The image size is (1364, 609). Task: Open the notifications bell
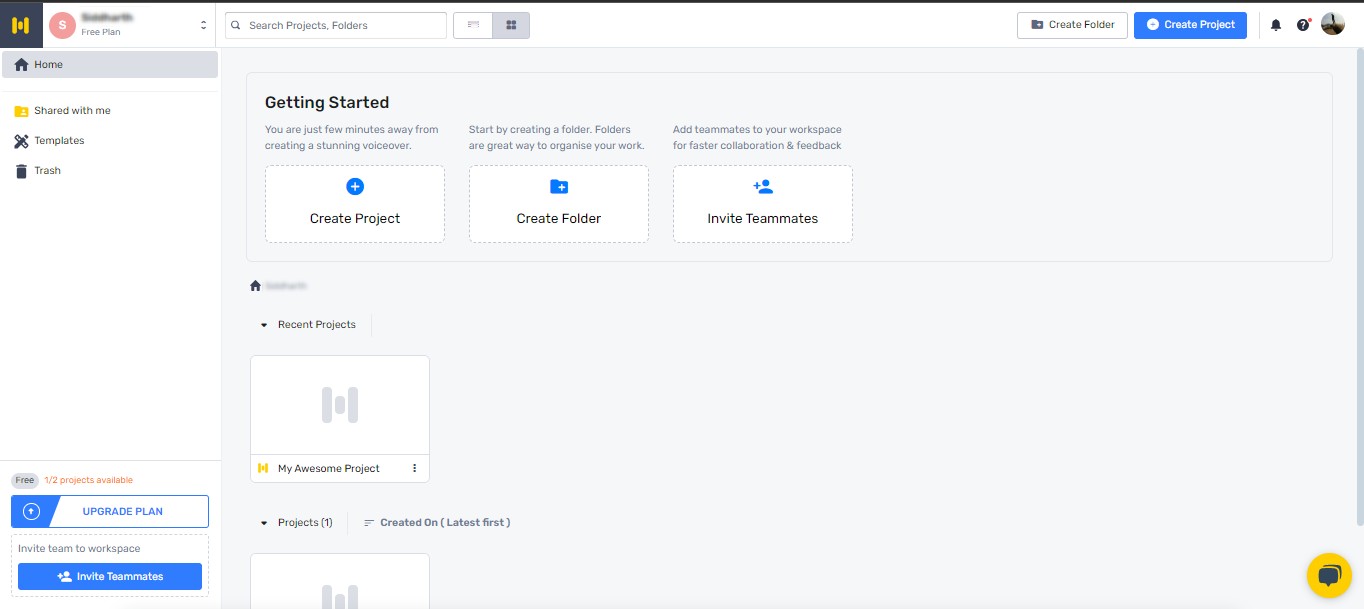pos(1276,25)
